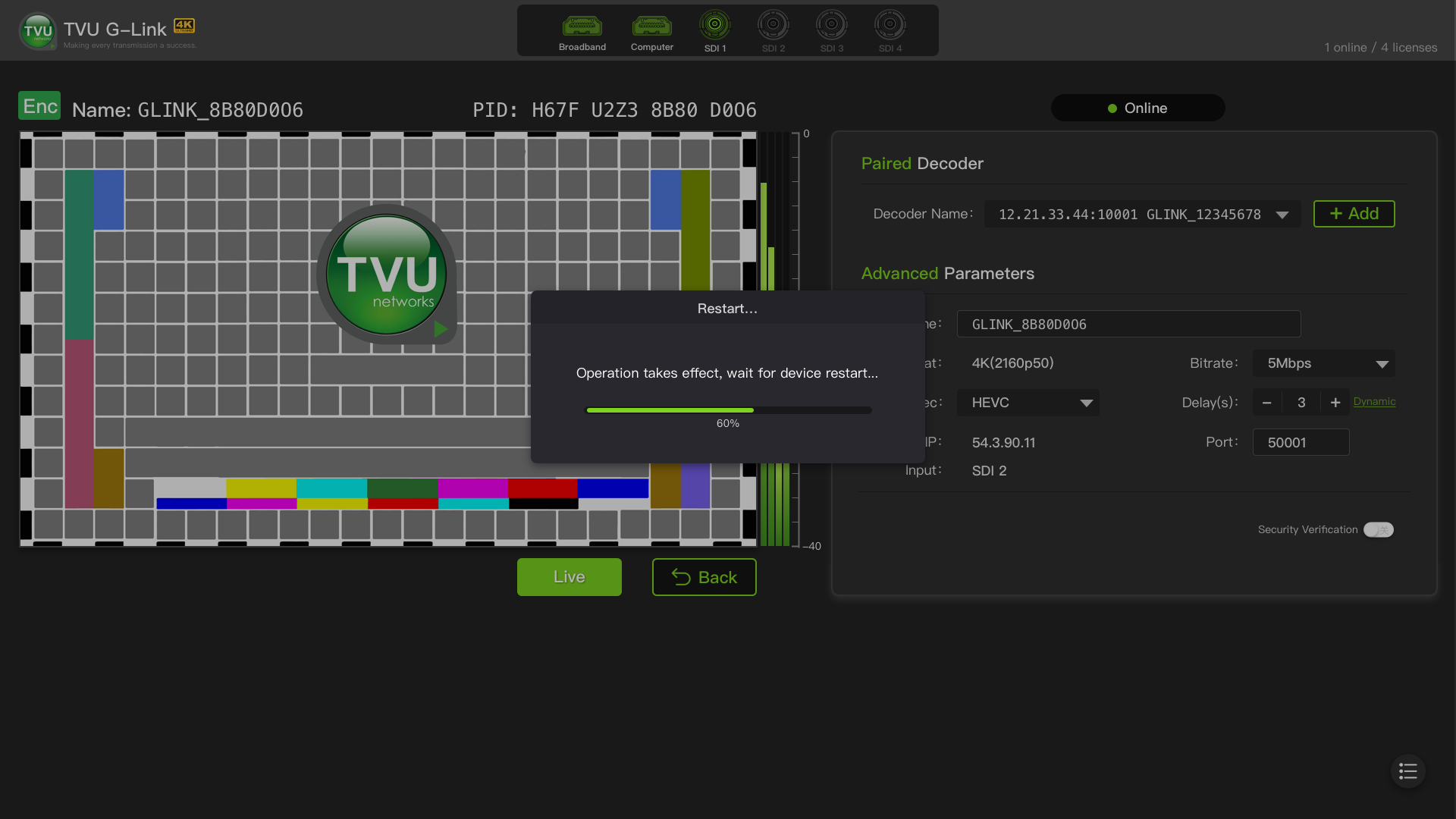Screen dimensions: 1456x819
Task: Decrease delay with the minus stepper
Action: (x=1266, y=403)
